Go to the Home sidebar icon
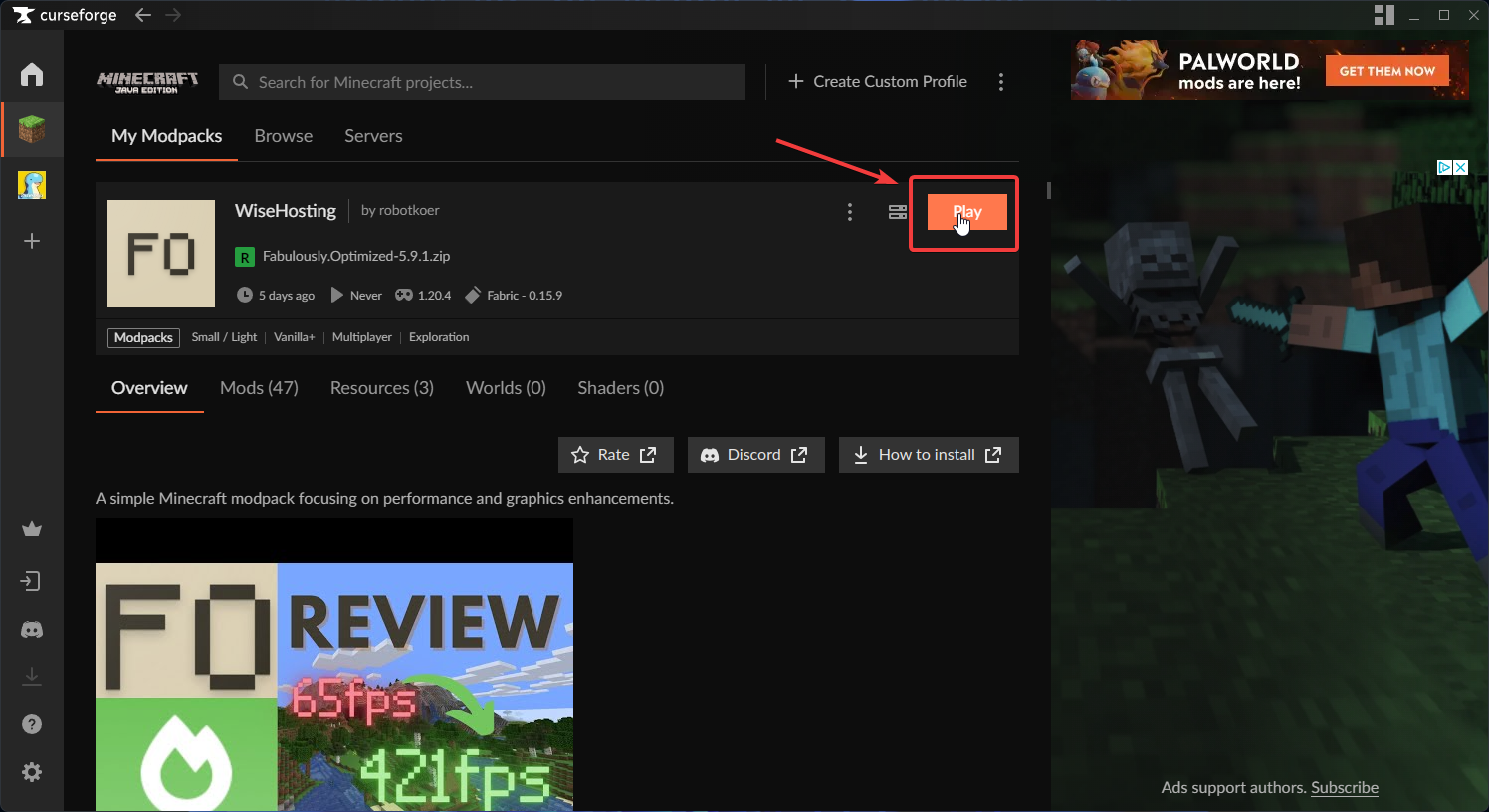 (x=32, y=74)
